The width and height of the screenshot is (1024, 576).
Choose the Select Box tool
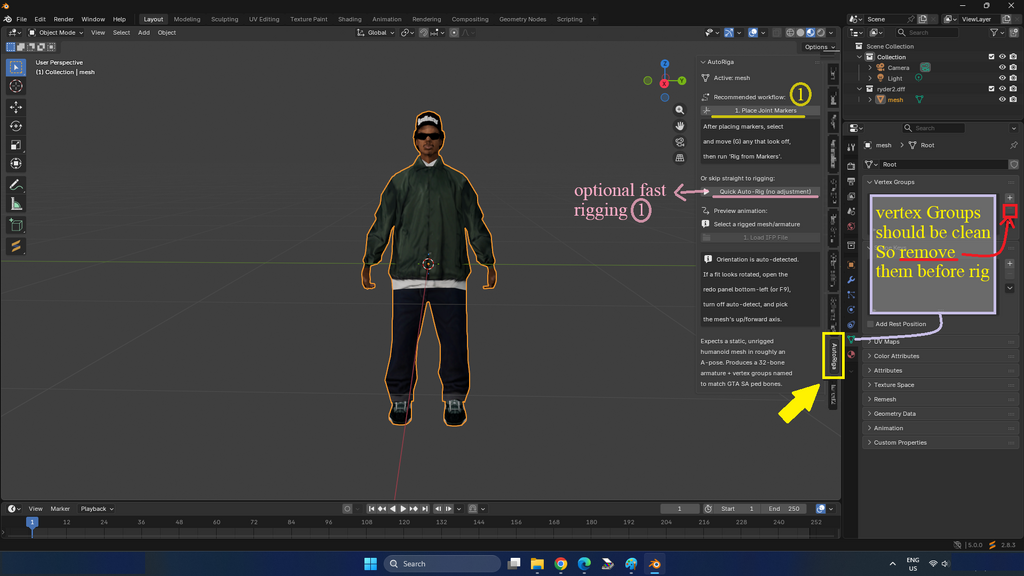[x=16, y=67]
